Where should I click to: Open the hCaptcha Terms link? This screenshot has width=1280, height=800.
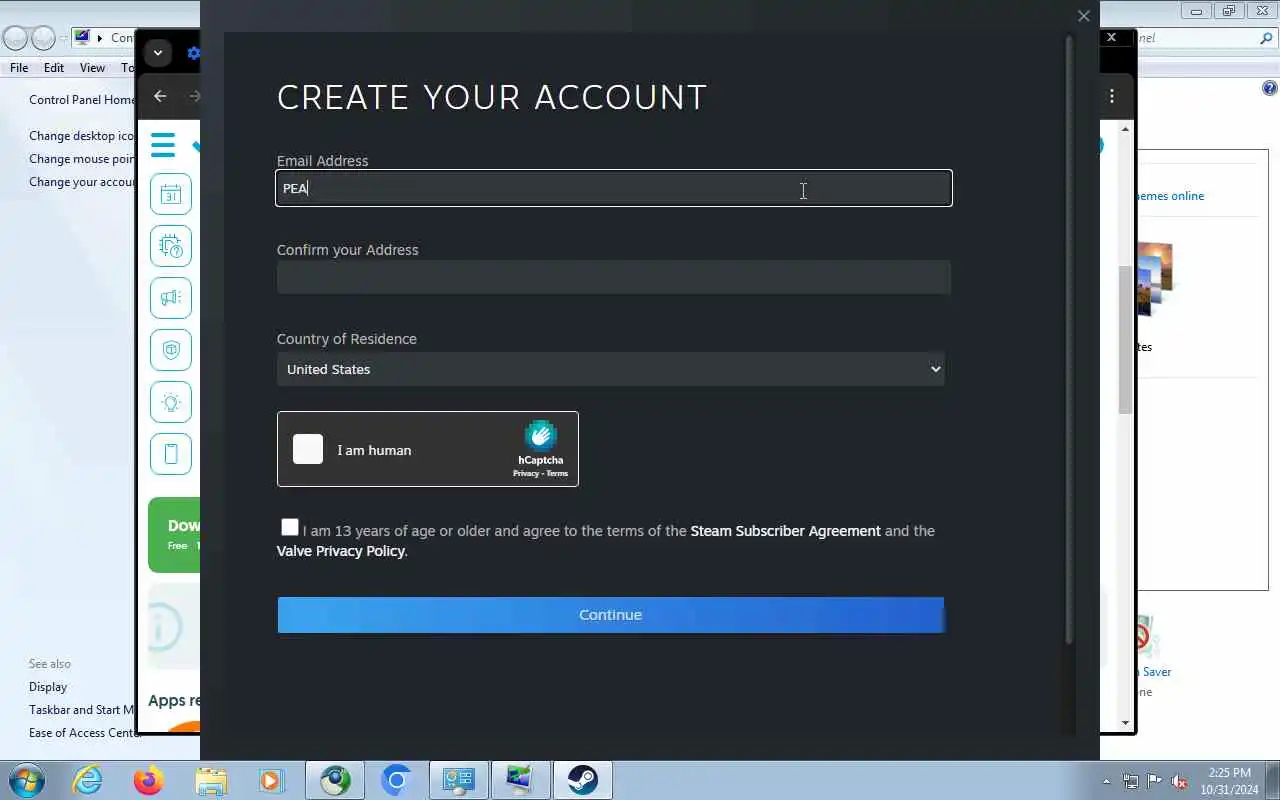557,473
